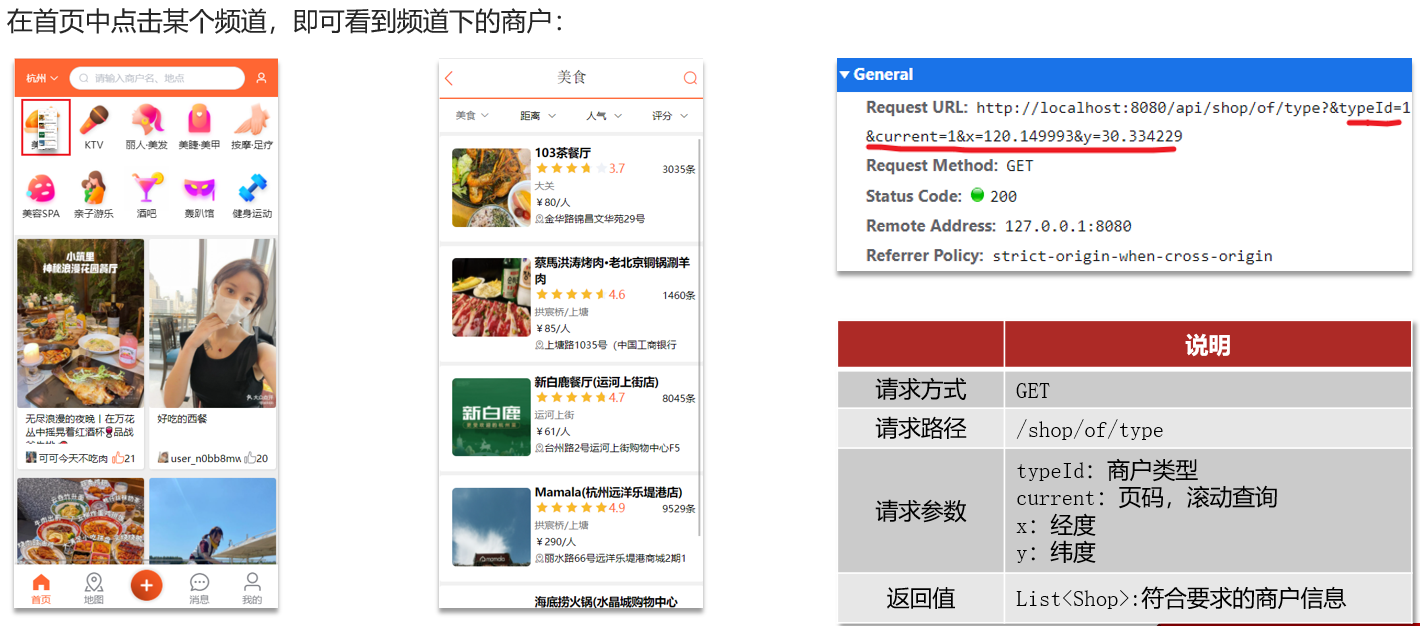Tap the back arrow on 美食 page
The width and height of the screenshot is (1420, 626).
(449, 78)
